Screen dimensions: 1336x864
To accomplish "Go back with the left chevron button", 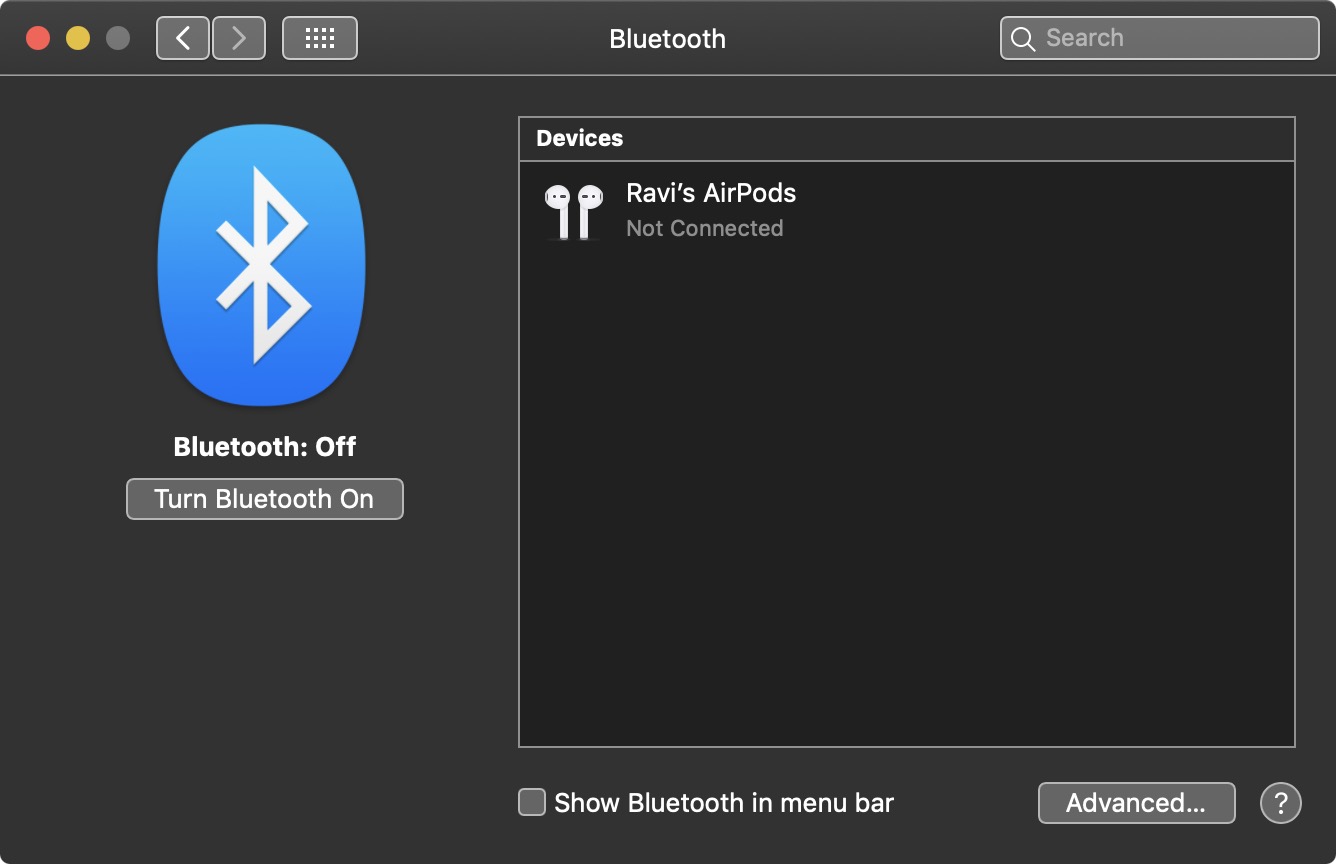I will pyautogui.click(x=183, y=39).
